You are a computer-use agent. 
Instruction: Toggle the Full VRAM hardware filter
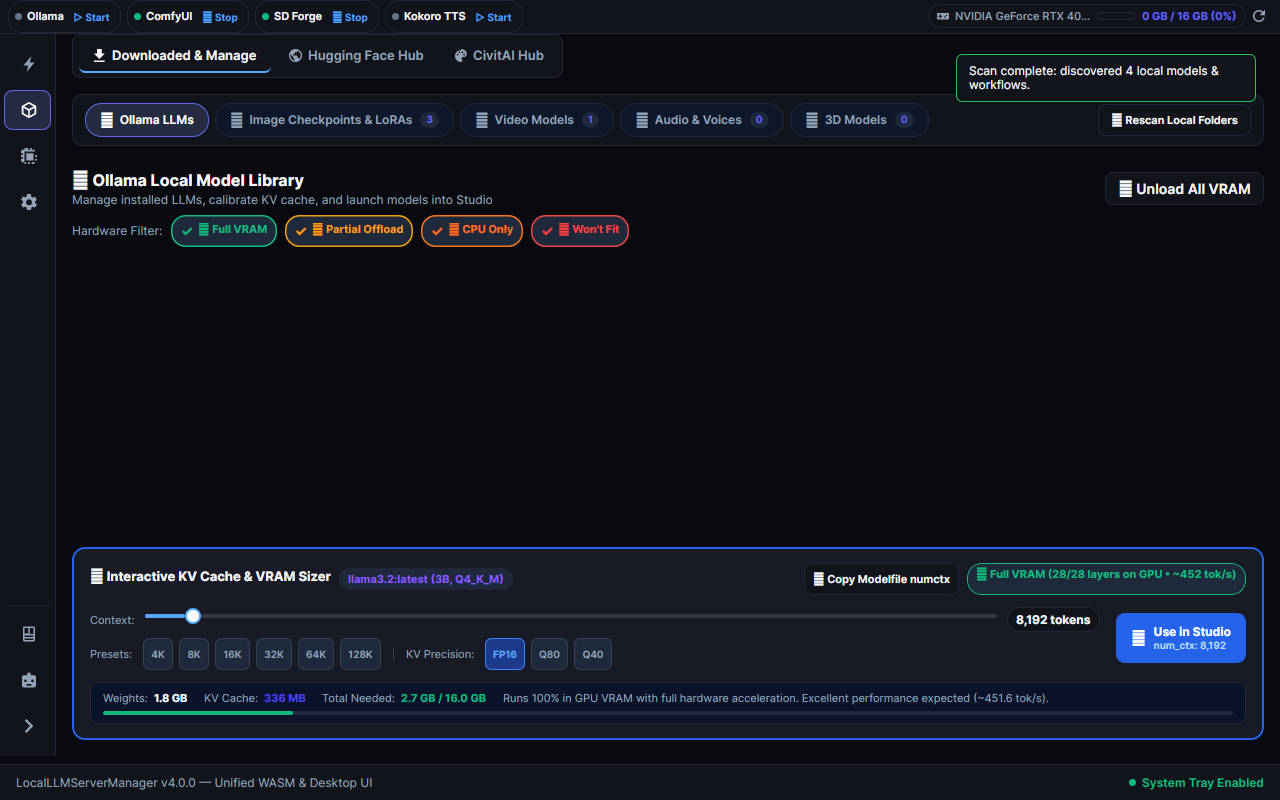tap(224, 231)
